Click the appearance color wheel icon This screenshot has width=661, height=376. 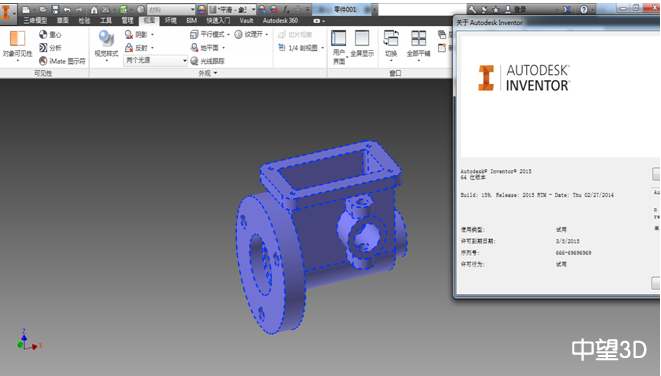click(x=202, y=9)
